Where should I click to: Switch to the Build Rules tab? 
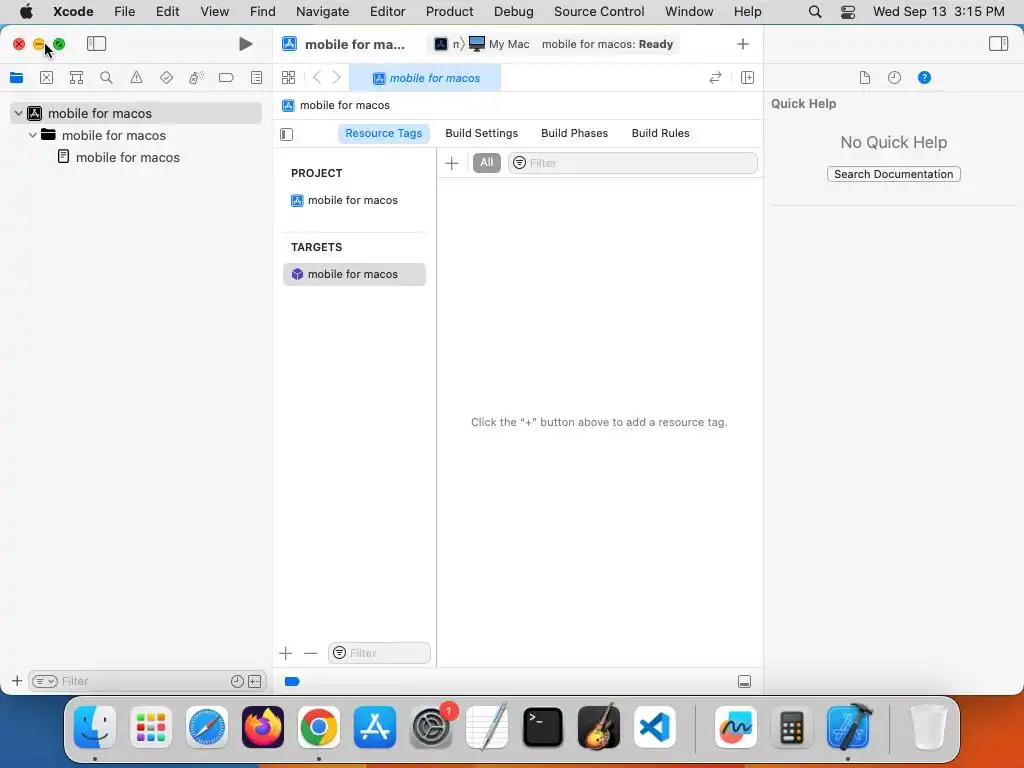[660, 133]
